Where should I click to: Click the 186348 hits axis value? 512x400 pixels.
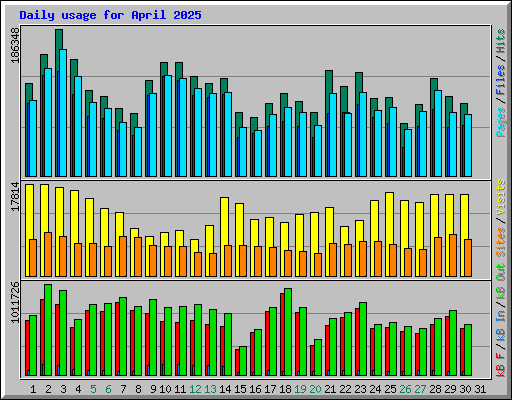coord(15,45)
